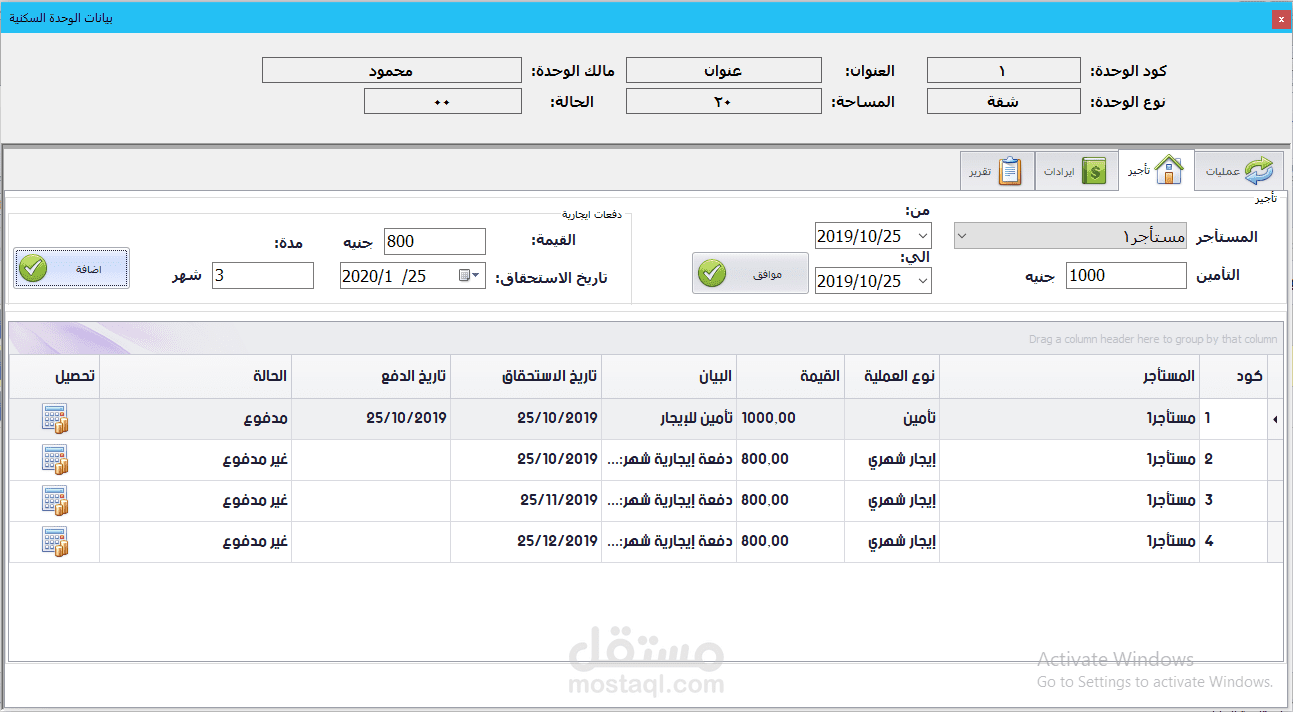
Task: Switch to the عمليات tab
Action: tap(1238, 170)
